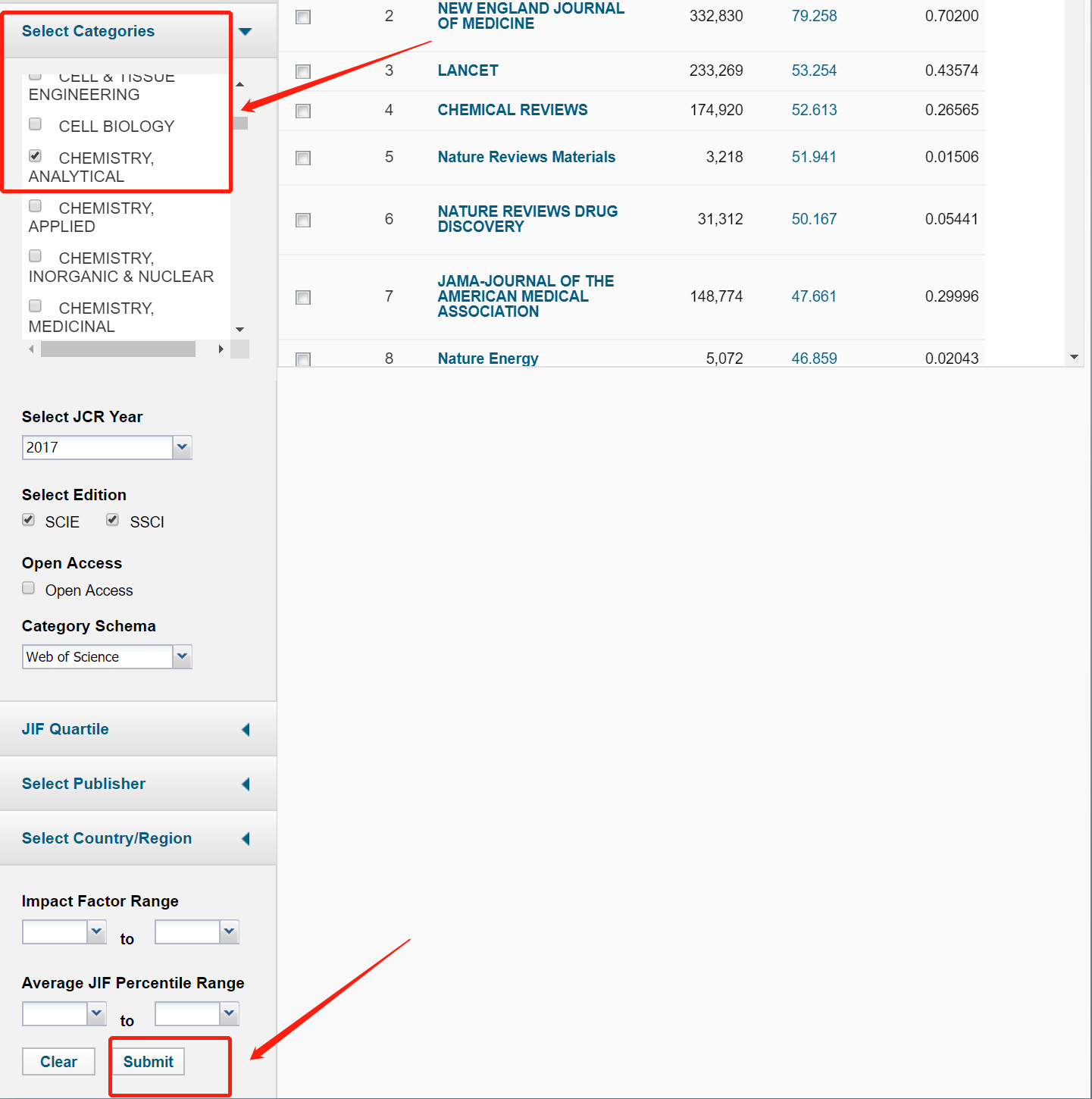Click the Clear button
The width and height of the screenshot is (1092, 1099).
tap(58, 1062)
